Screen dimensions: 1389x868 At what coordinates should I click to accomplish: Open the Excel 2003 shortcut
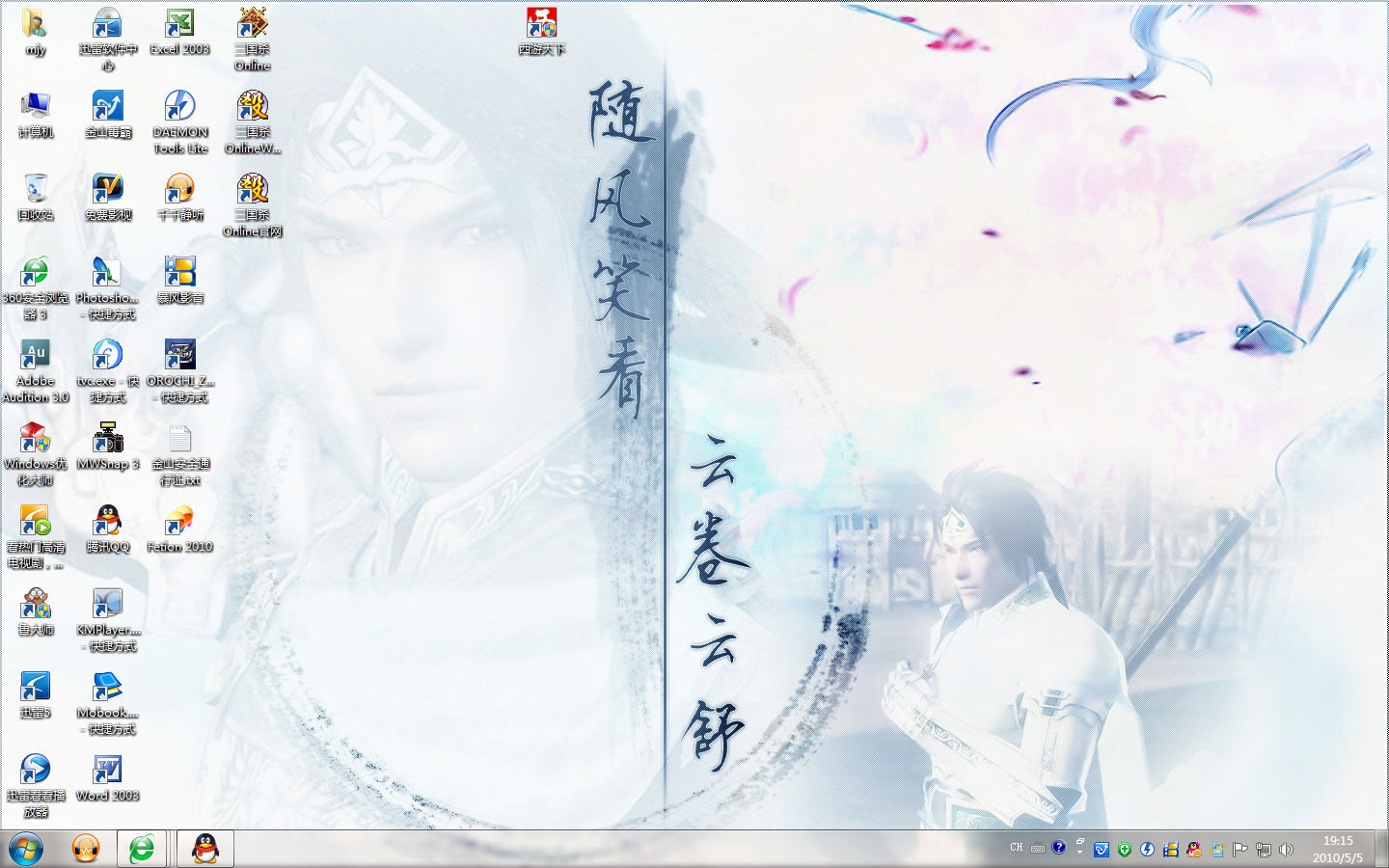[179, 33]
